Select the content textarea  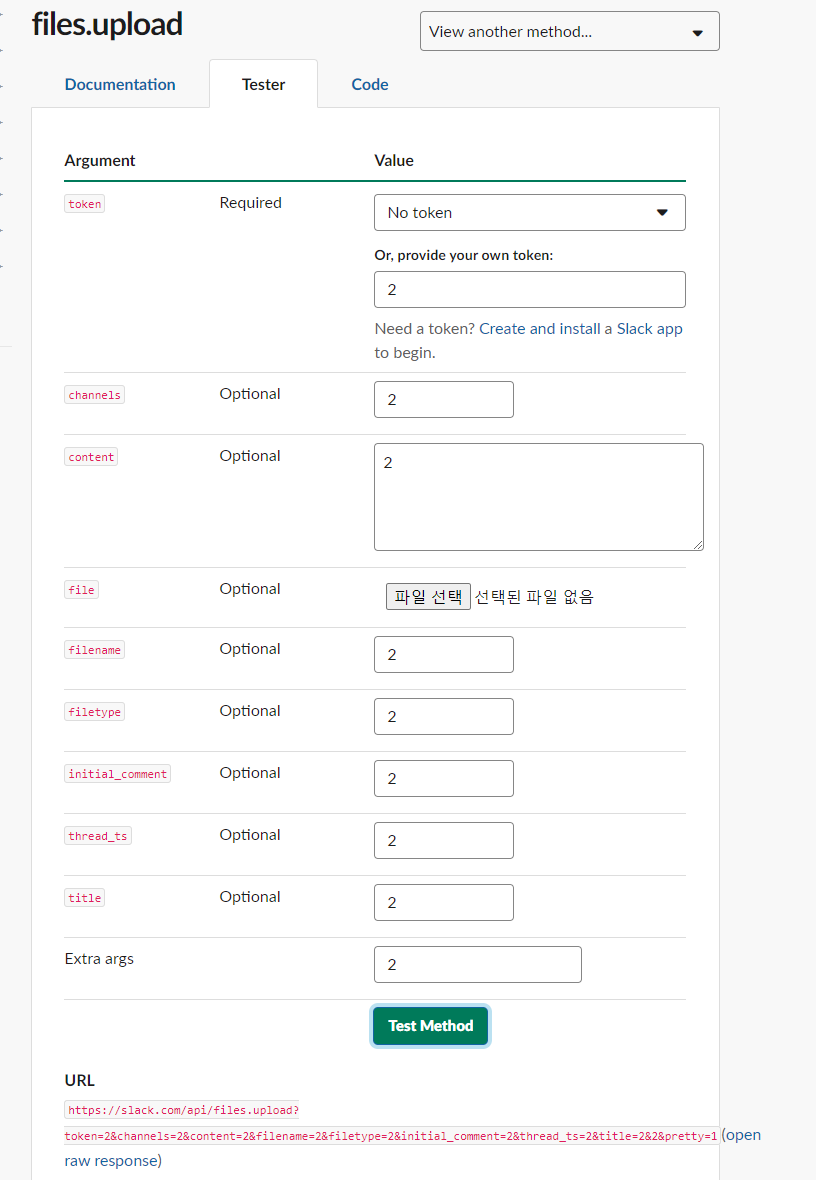[x=538, y=496]
